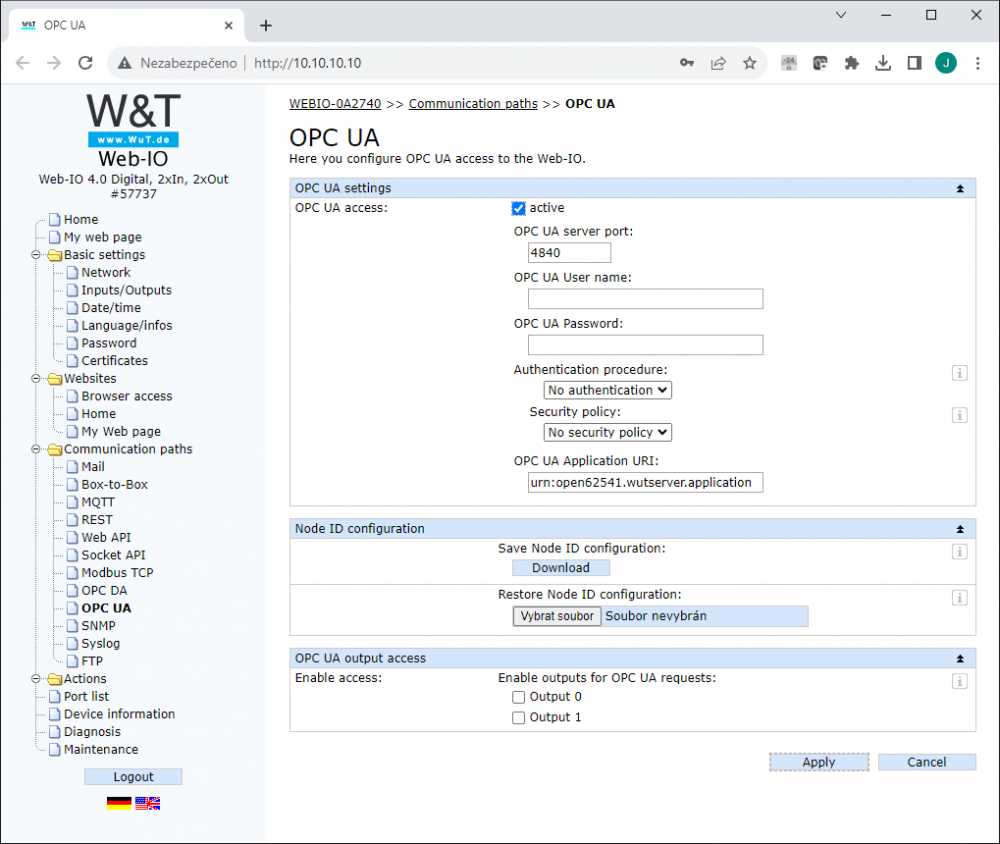
Task: Enable Output 0 for OPC UA requests
Action: click(518, 697)
